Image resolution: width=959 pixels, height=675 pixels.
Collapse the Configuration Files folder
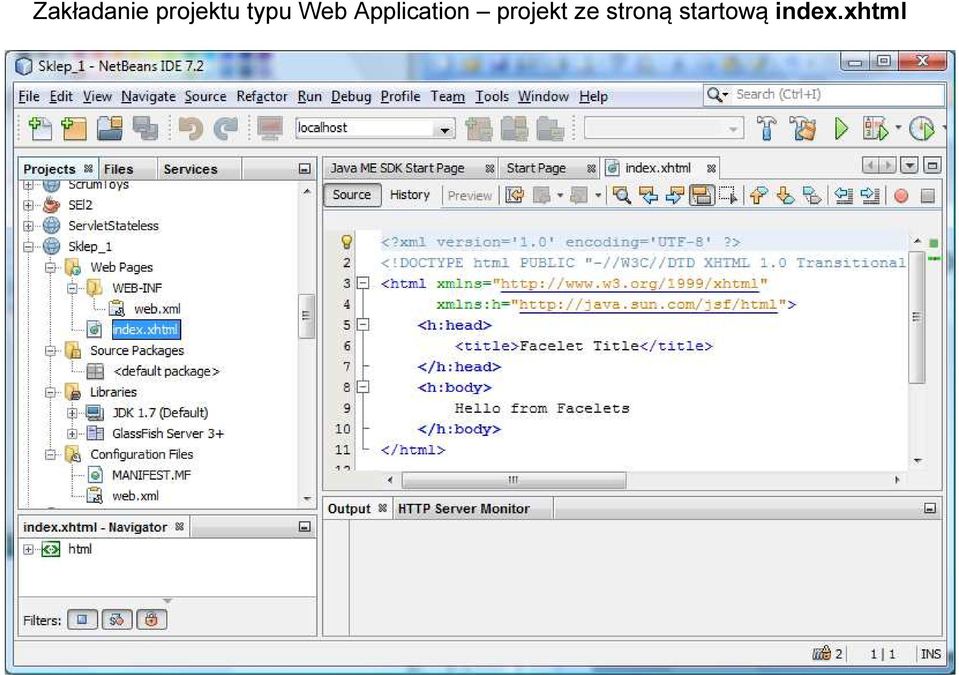pos(50,455)
